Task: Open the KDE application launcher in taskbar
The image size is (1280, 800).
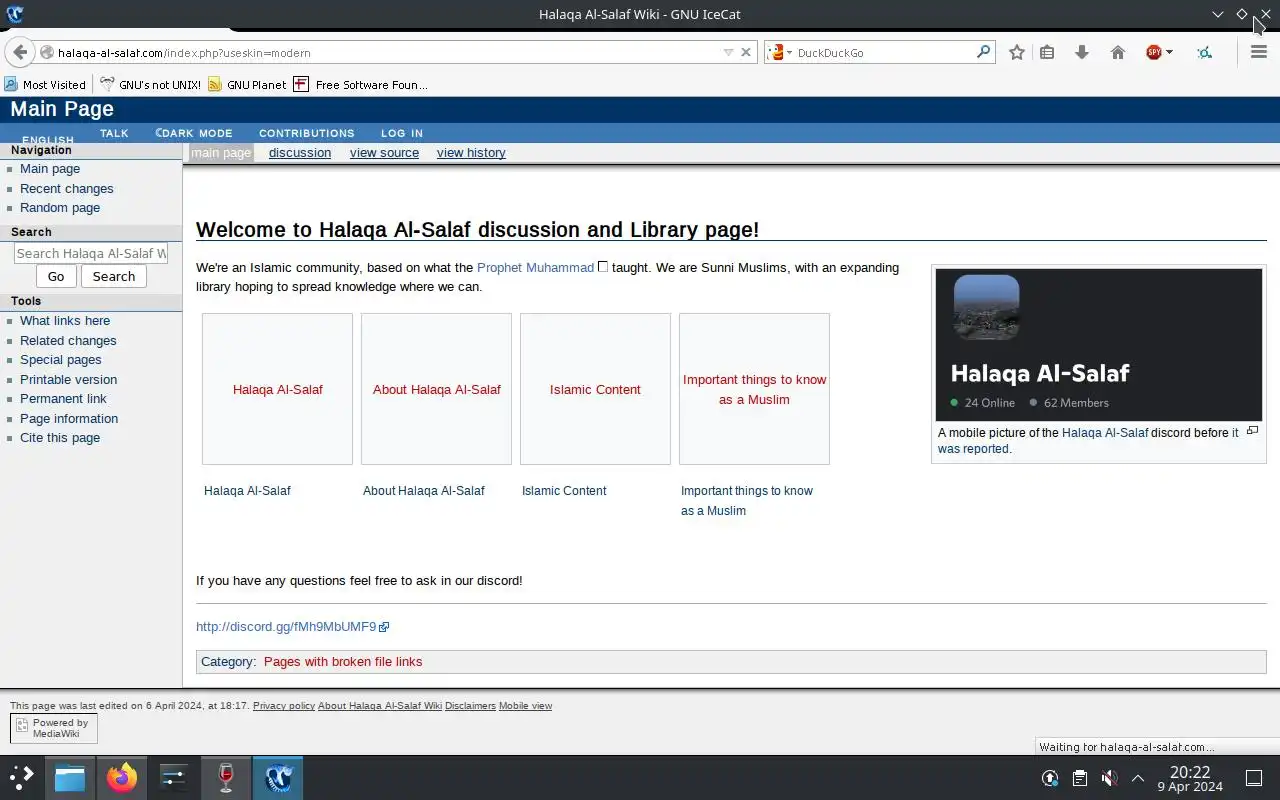Action: (x=22, y=777)
